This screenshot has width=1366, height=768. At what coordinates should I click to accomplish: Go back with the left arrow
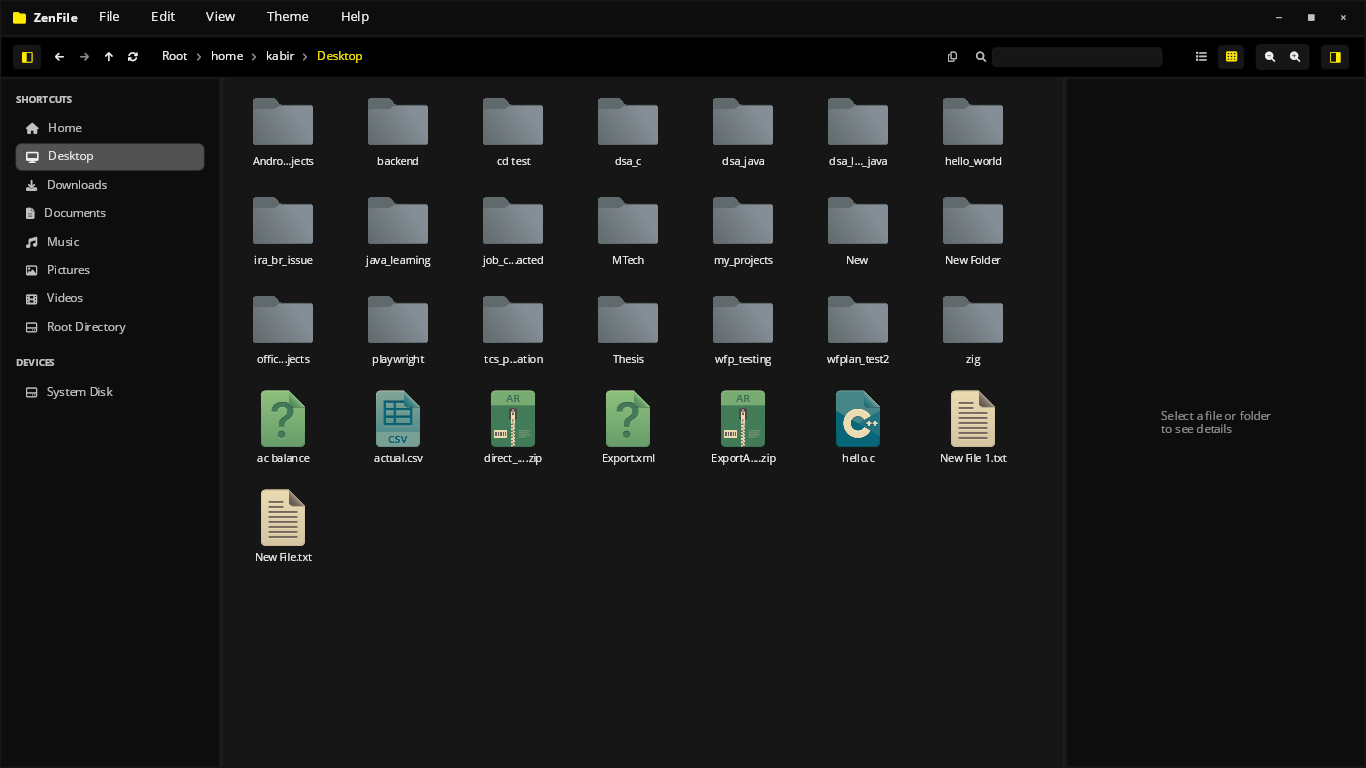(x=59, y=57)
